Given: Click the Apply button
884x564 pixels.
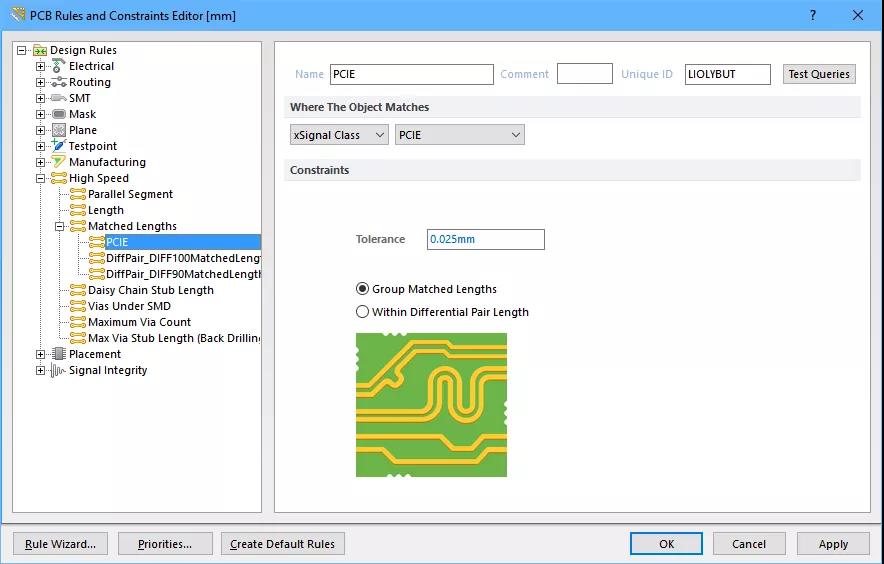Looking at the screenshot, I should pyautogui.click(x=833, y=544).
